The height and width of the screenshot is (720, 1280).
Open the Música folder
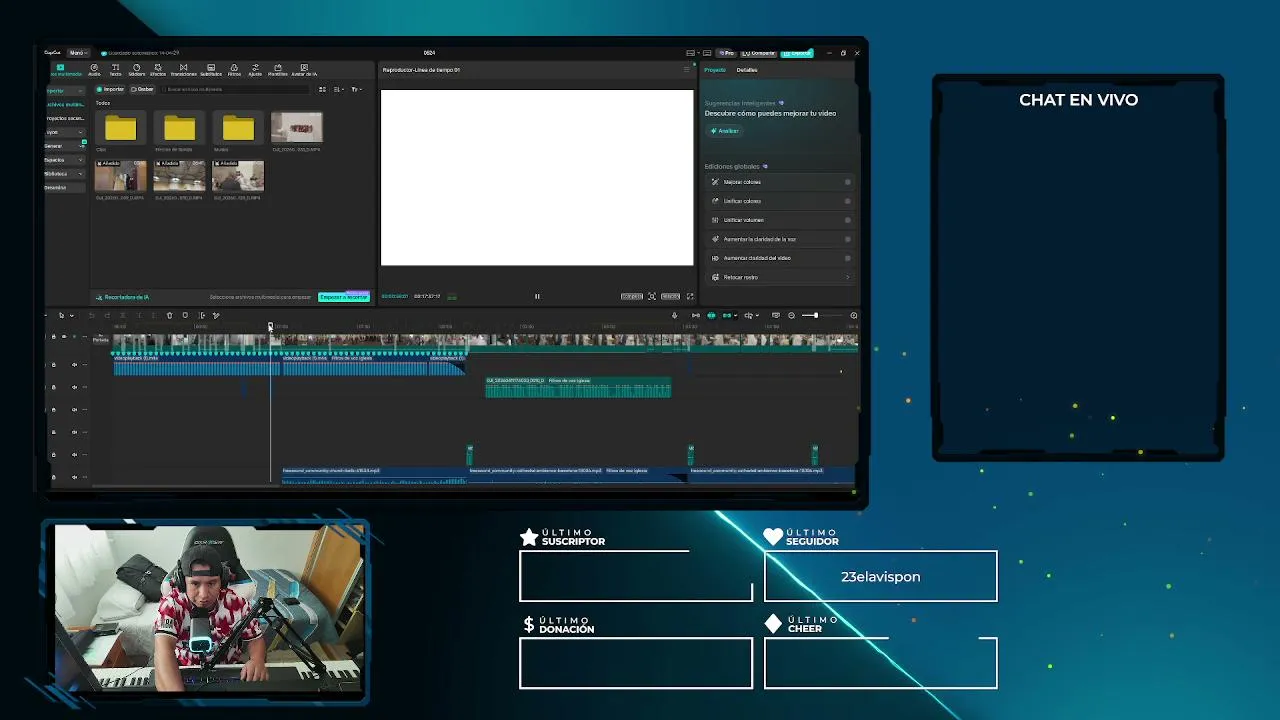point(238,131)
